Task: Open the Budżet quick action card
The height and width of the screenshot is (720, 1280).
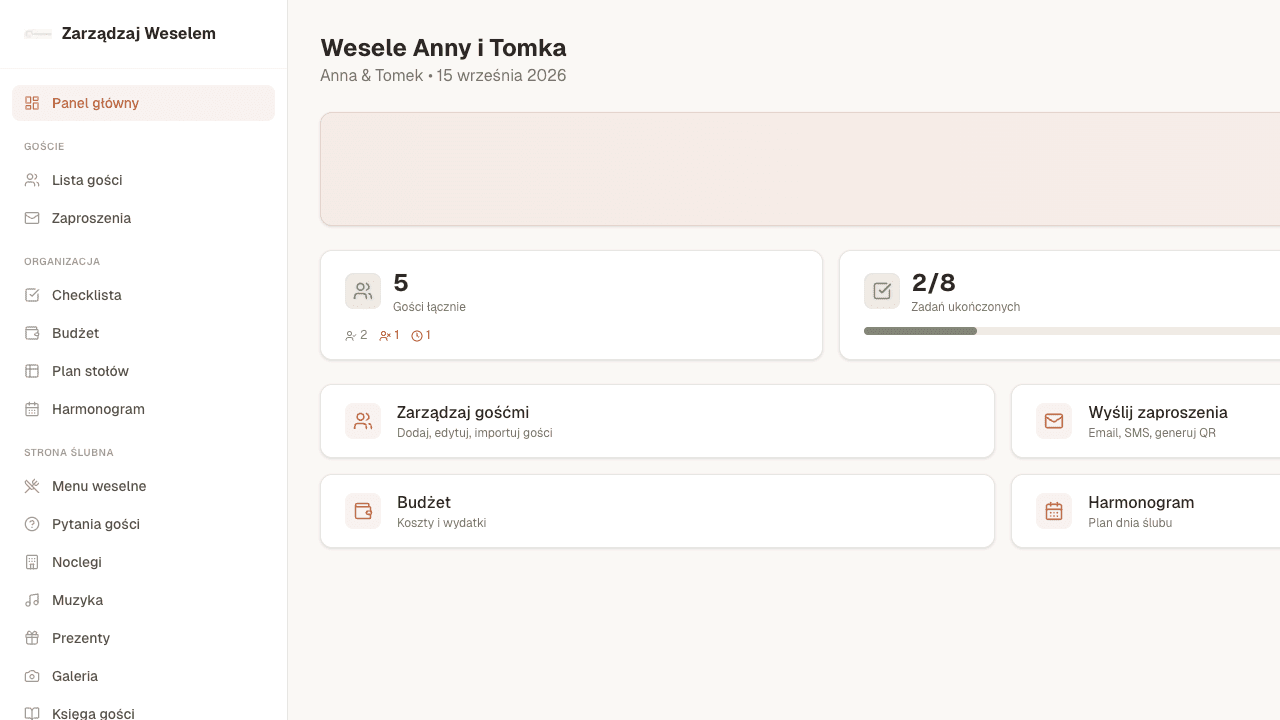Action: pyautogui.click(x=657, y=511)
